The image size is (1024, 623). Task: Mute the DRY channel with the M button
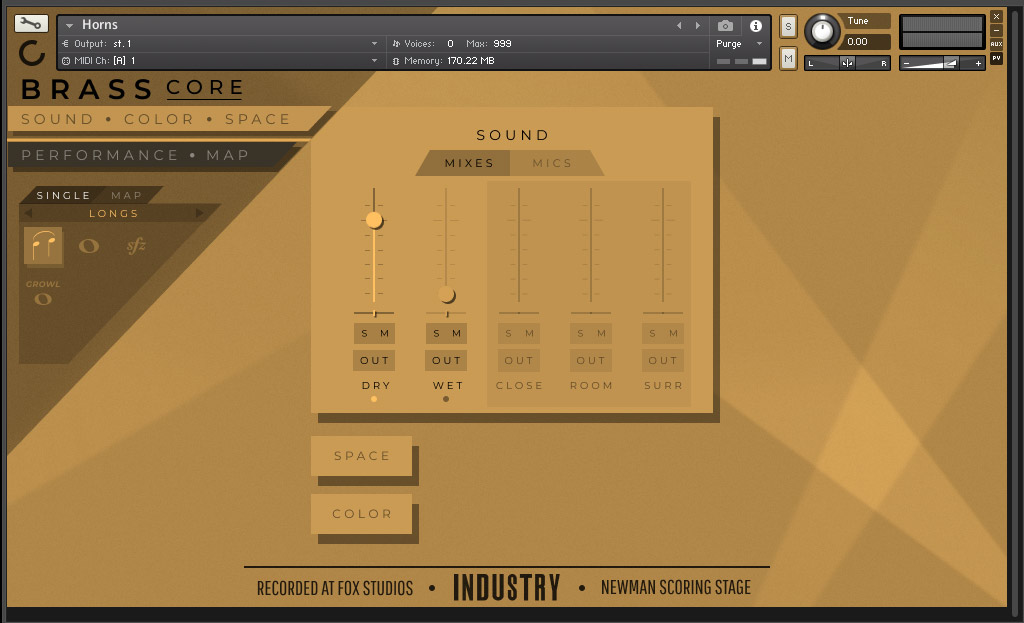tap(385, 332)
